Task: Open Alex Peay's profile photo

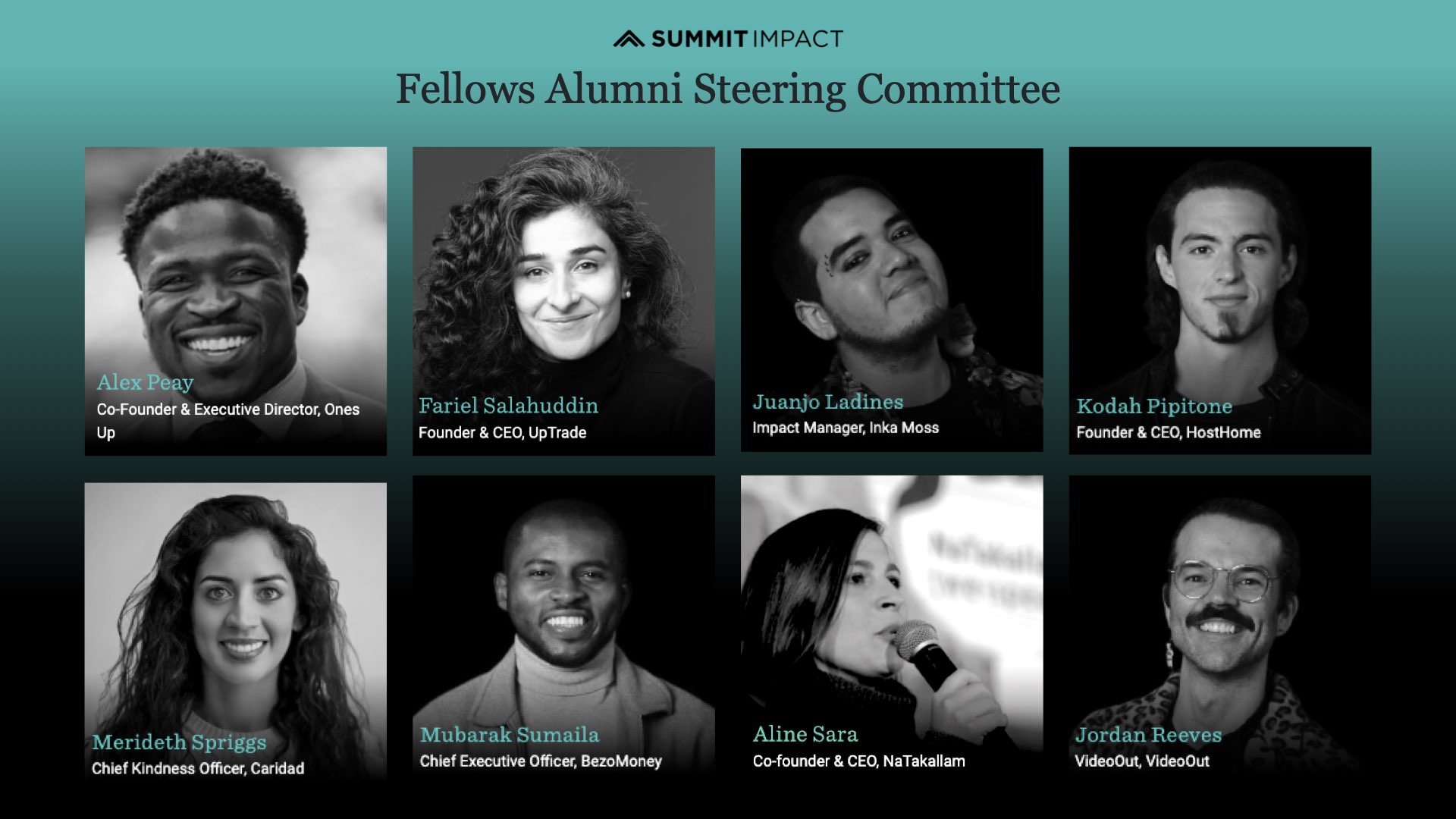Action: (x=236, y=301)
